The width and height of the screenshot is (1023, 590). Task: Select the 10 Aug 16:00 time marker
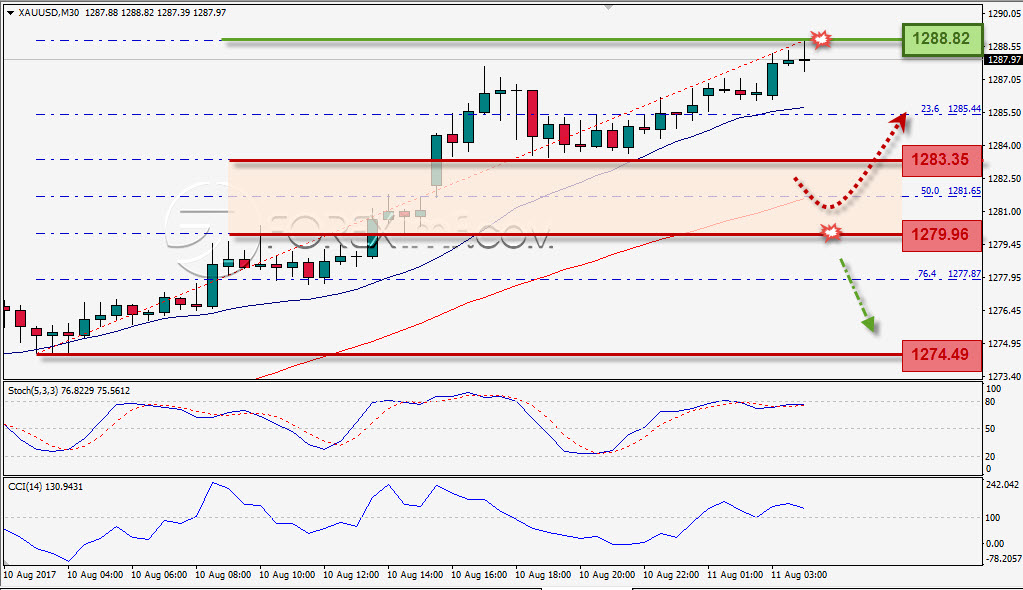(x=479, y=575)
